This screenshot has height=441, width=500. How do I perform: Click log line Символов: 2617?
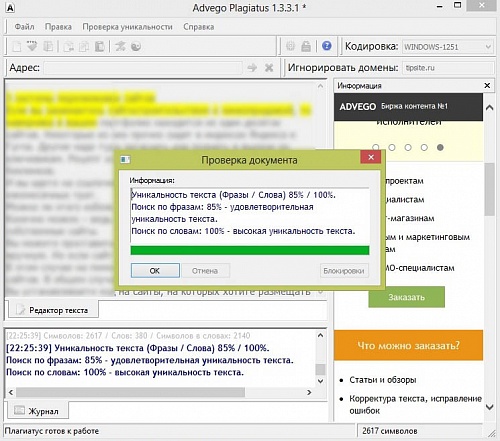(128, 336)
